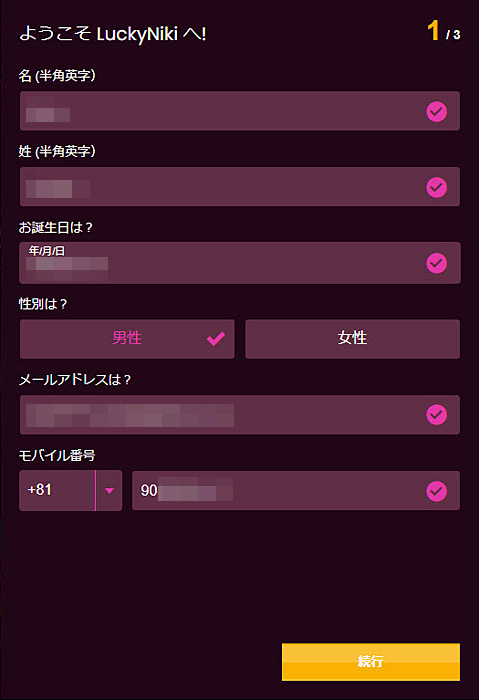Click the checkmark icon in surname (姓) field
This screenshot has width=479, height=700.
coord(437,187)
